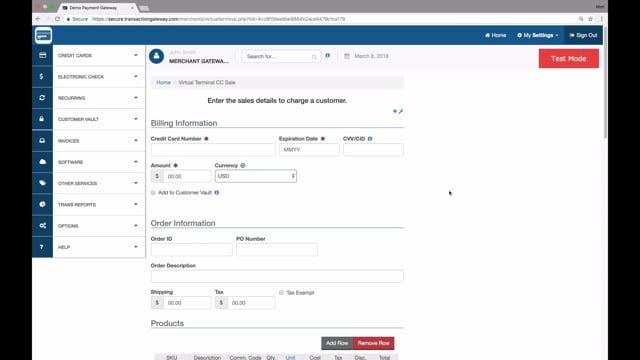Click the Credit Cards sidebar card icon

pyautogui.click(x=42, y=55)
